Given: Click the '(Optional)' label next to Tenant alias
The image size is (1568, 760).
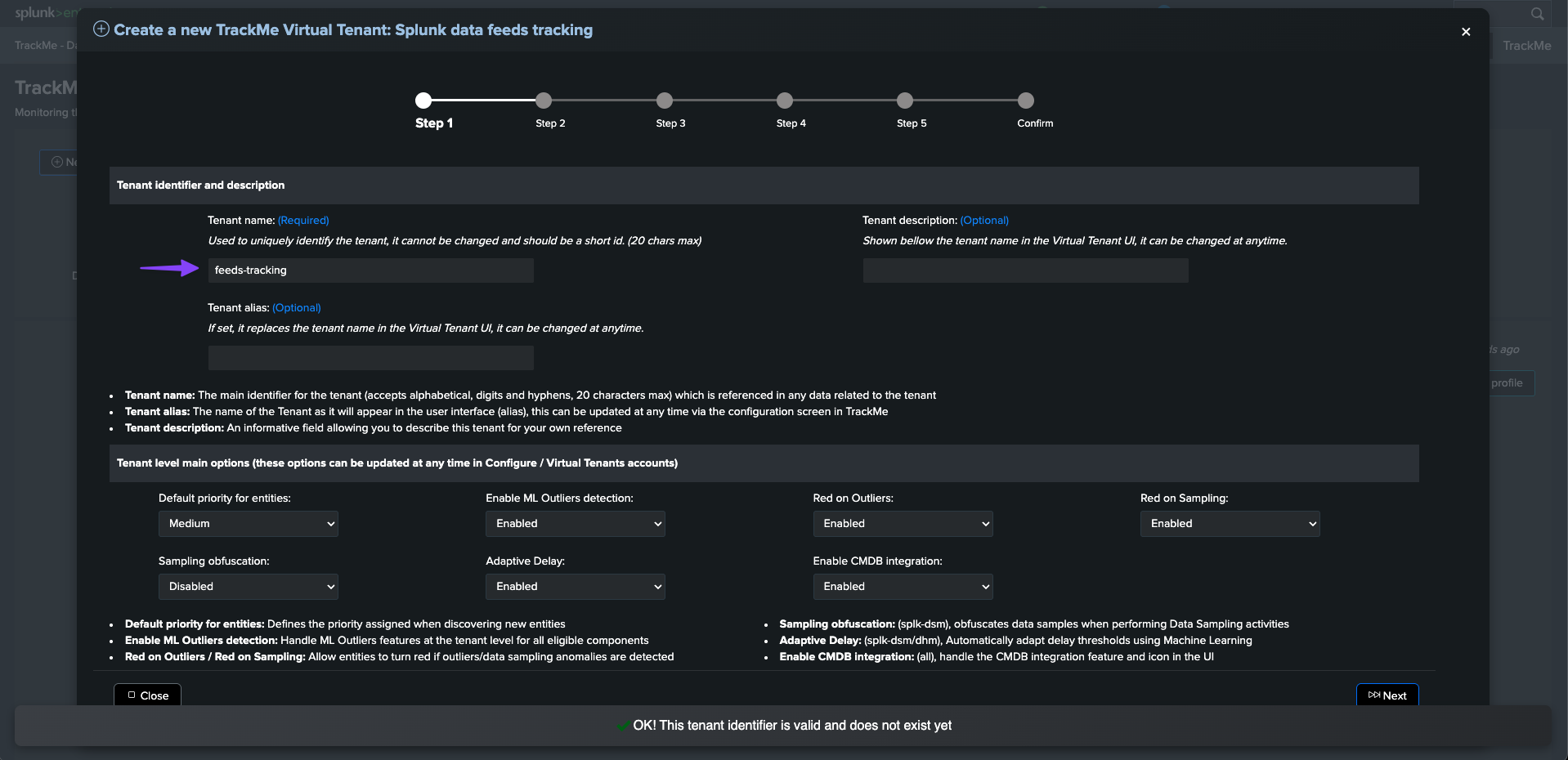Looking at the screenshot, I should coord(297,308).
